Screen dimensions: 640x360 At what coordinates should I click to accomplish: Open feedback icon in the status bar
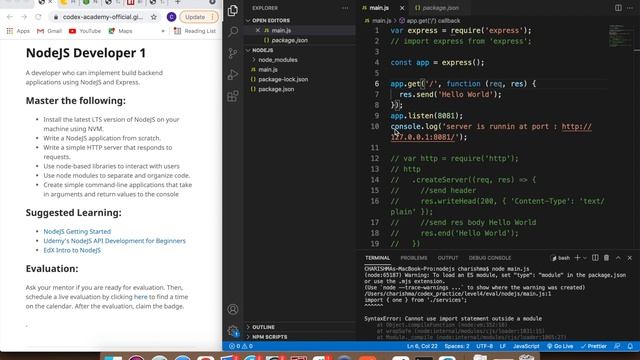(x=617, y=346)
